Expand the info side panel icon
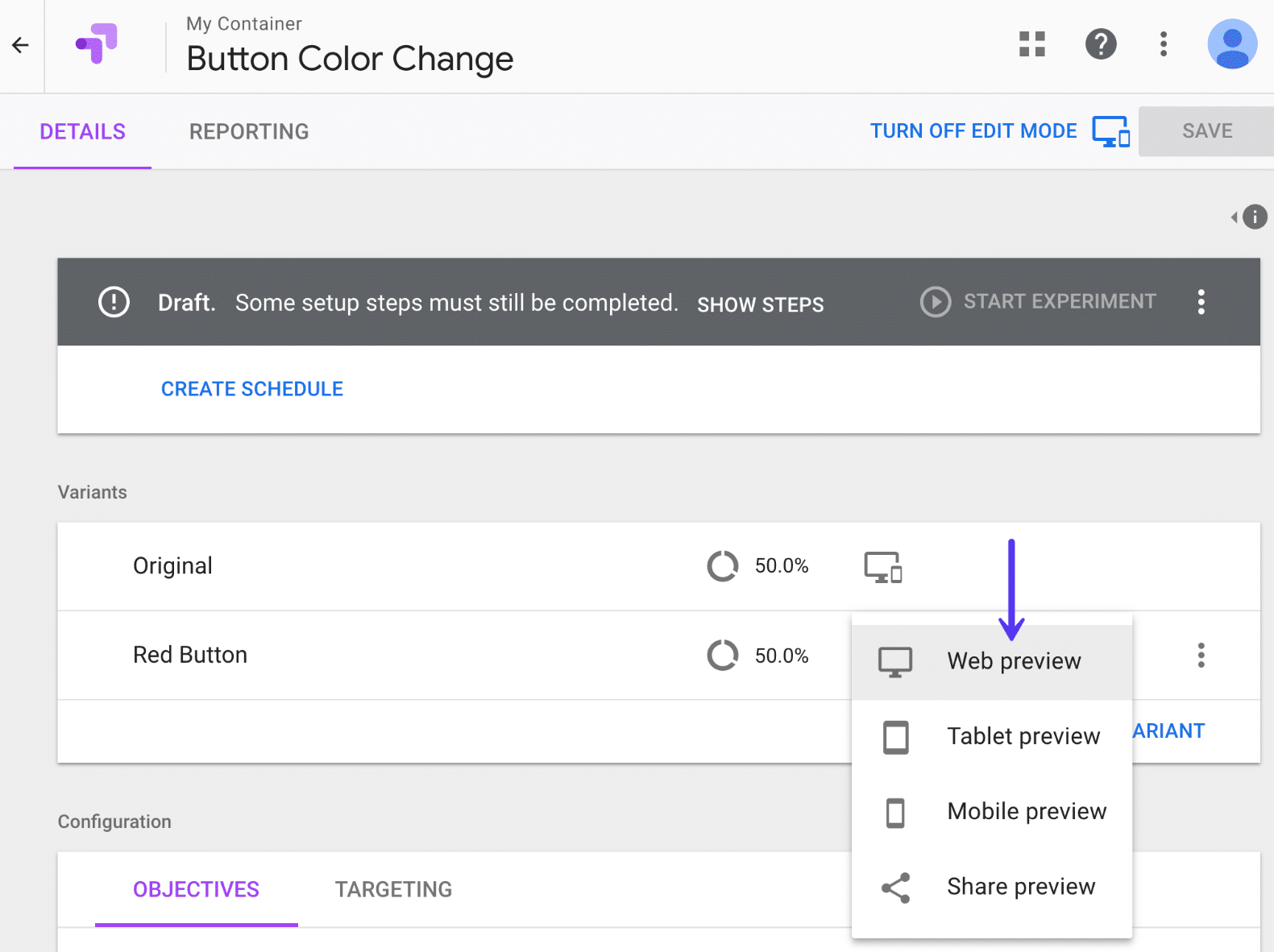 1251,217
